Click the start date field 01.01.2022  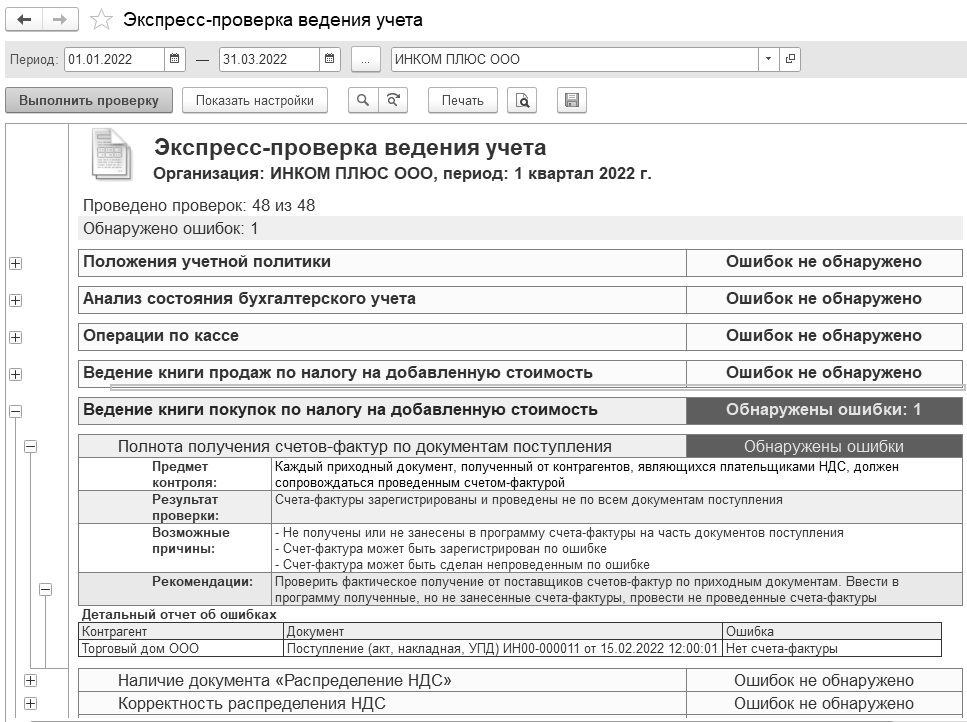114,59
